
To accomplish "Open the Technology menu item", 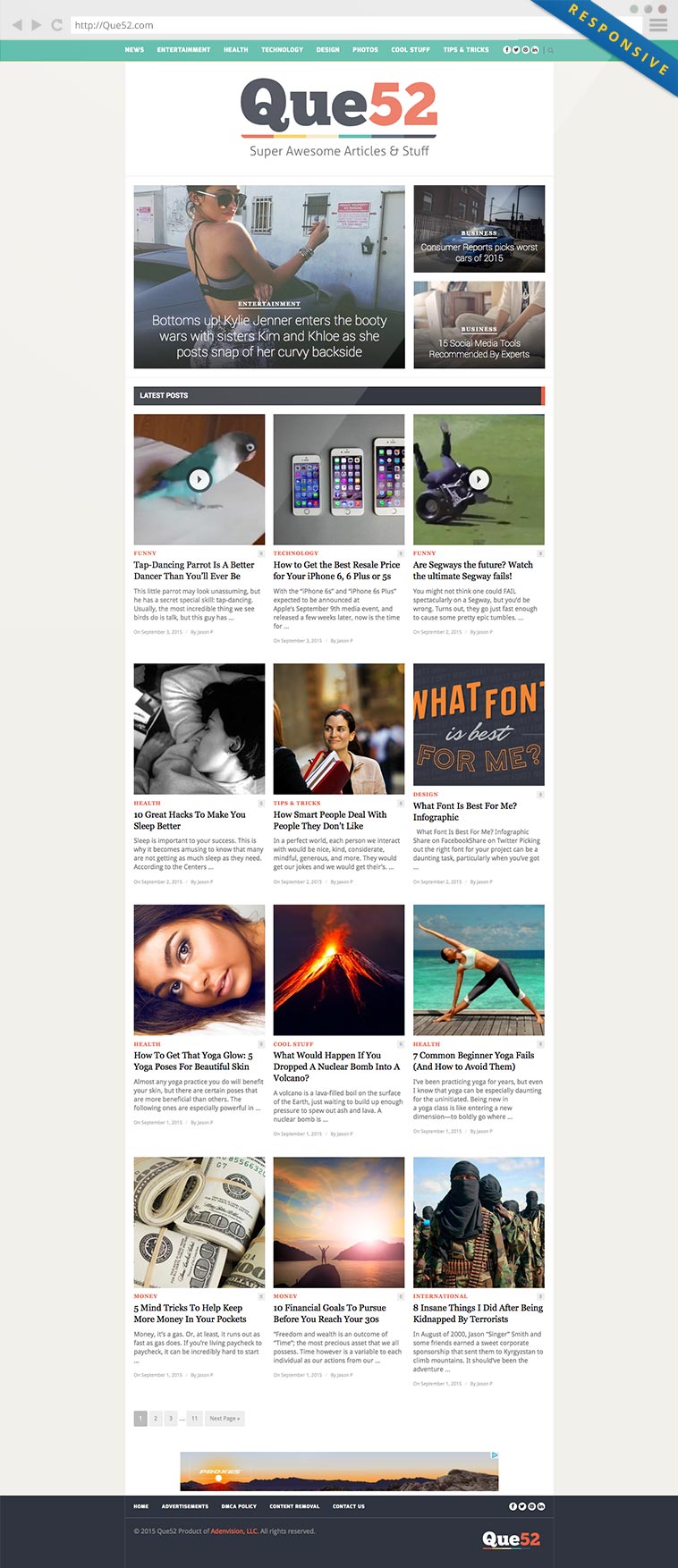I will point(282,50).
